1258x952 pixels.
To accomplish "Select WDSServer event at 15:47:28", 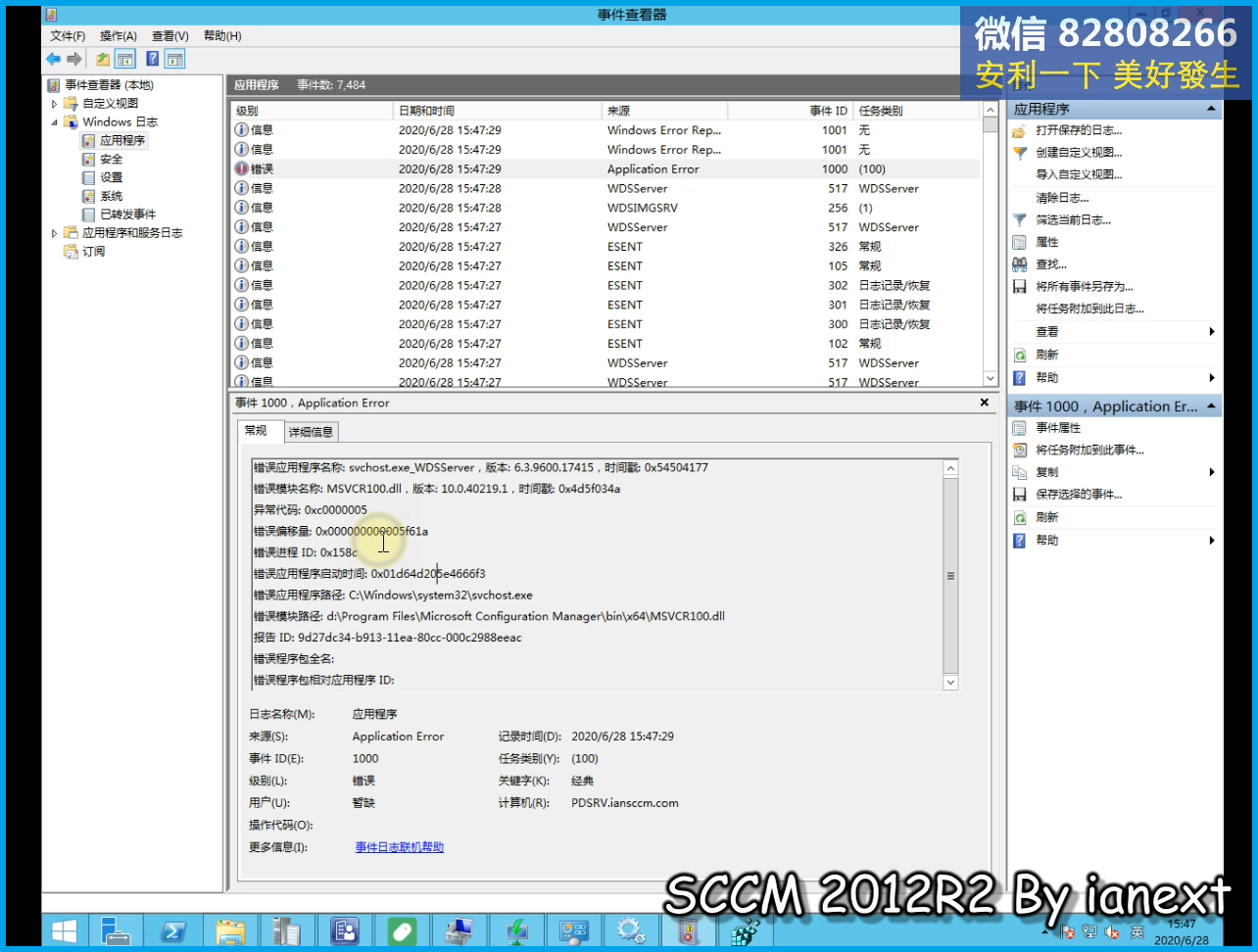I will coord(605,189).
